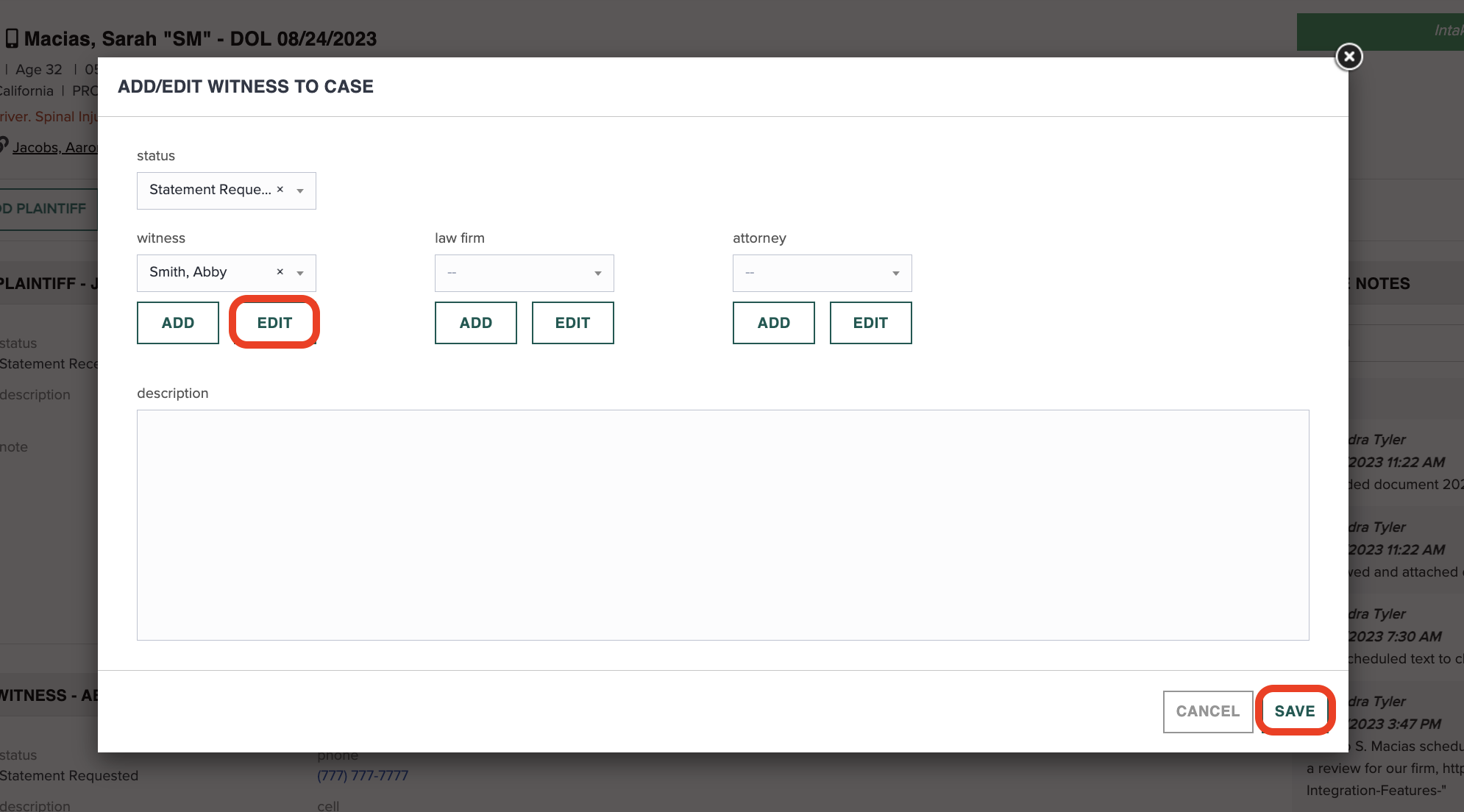Viewport: 1464px width, 812px height.
Task: Close the Add/Edit Witness dialog
Action: coord(1348,57)
